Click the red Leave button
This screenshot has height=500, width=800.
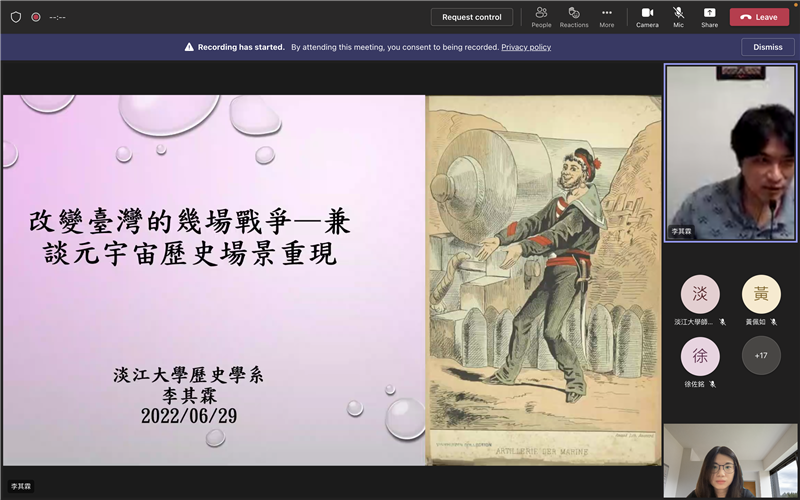[x=759, y=17]
